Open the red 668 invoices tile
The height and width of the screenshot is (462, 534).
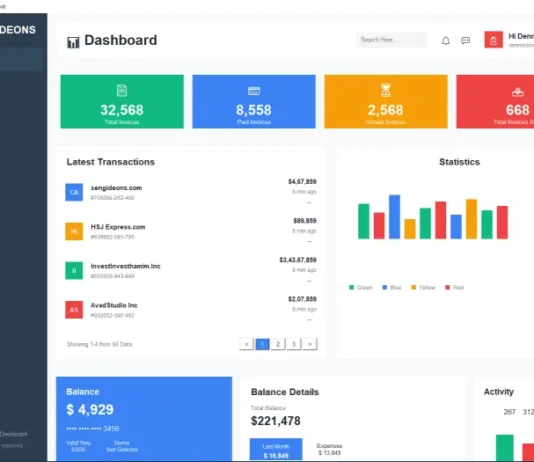[x=495, y=101]
